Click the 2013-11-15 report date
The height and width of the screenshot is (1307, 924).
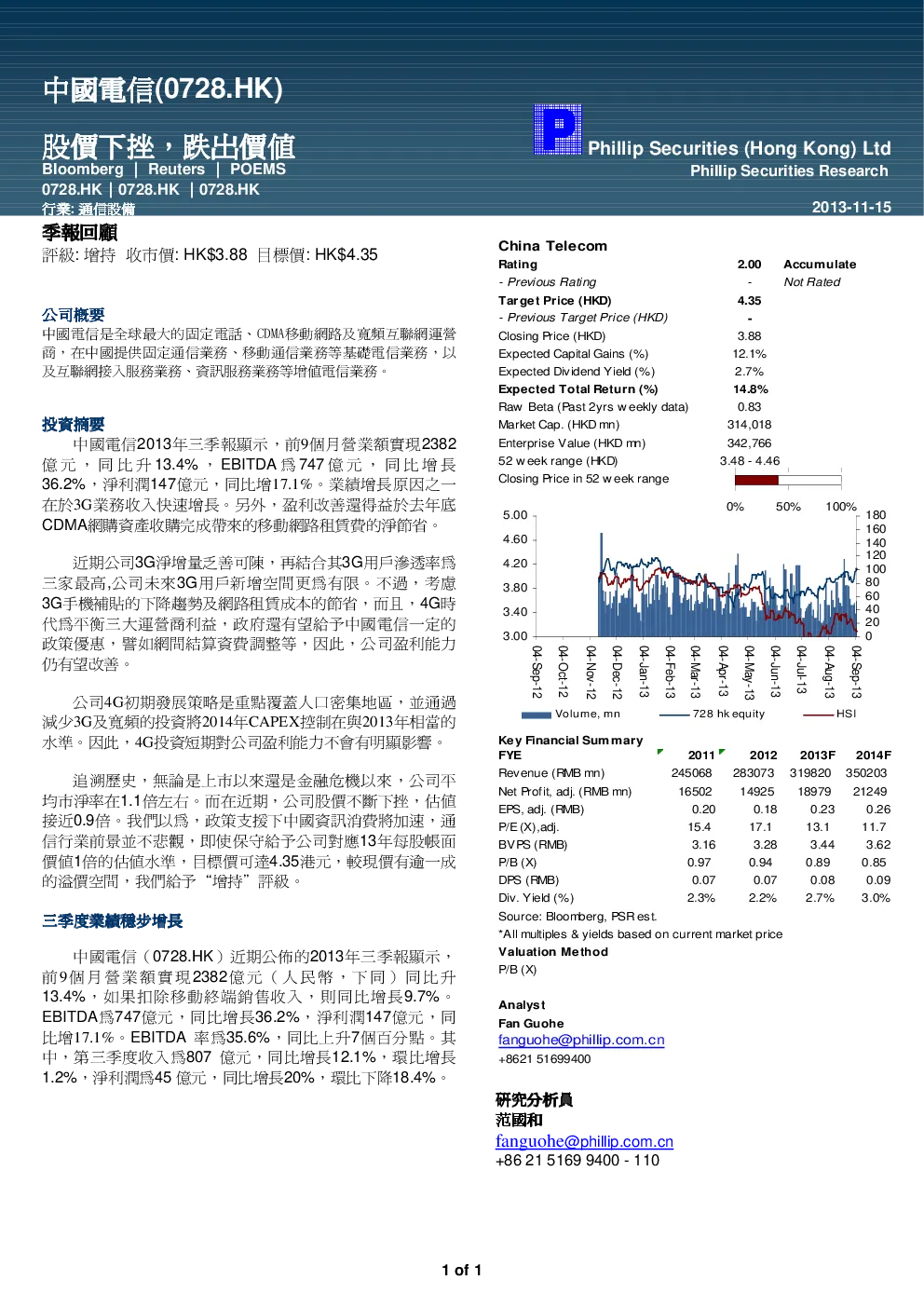[x=851, y=207]
